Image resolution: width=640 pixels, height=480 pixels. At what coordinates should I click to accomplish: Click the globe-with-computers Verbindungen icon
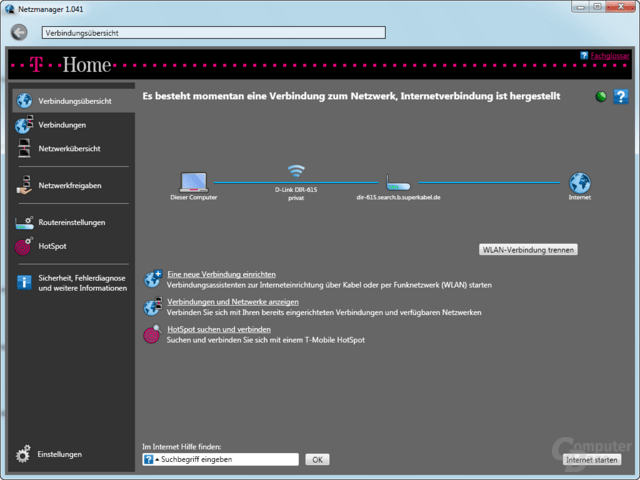tap(24, 124)
